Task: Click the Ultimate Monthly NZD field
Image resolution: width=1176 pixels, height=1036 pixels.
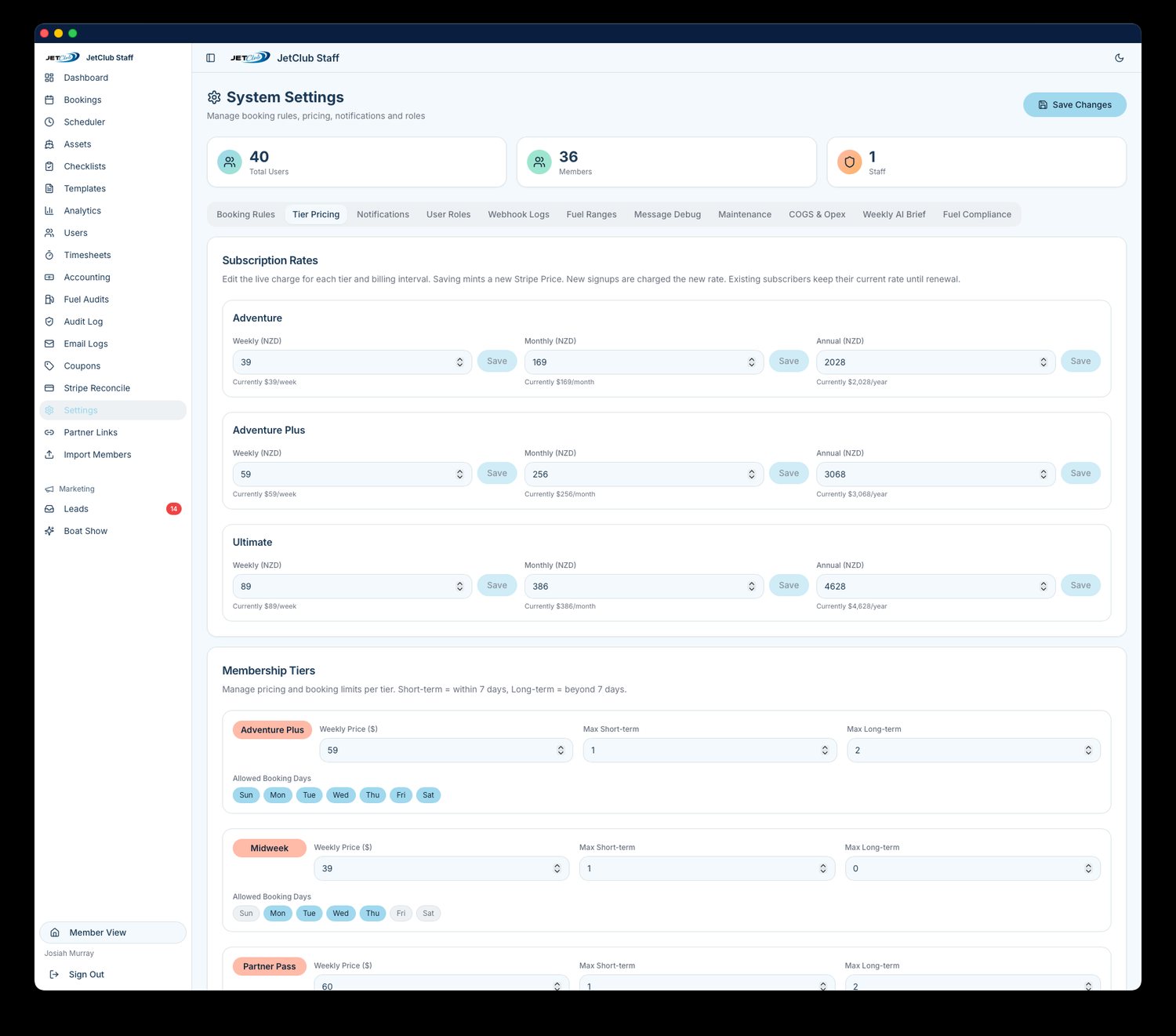Action: coord(644,587)
